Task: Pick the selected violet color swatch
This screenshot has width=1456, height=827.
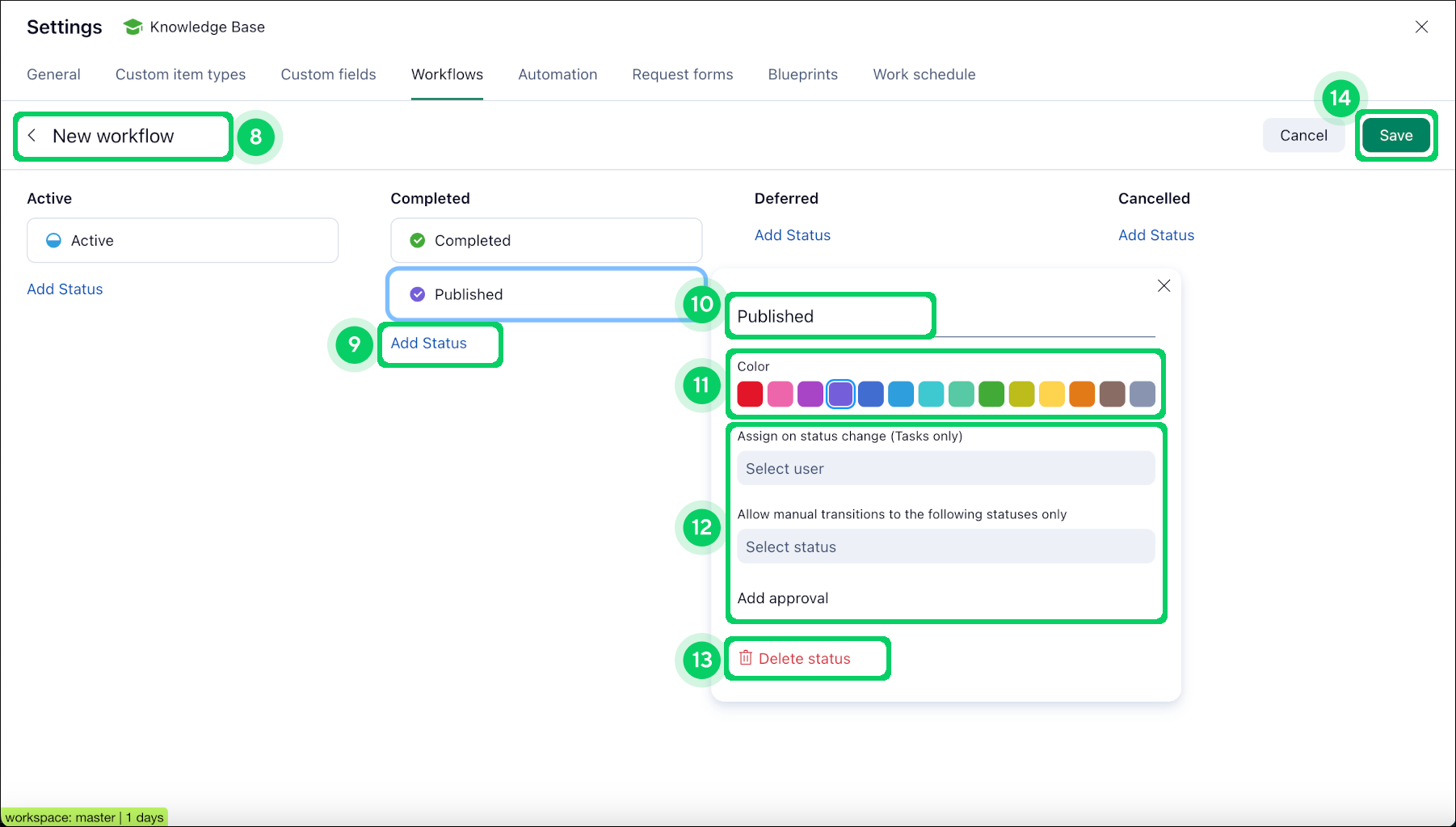Action: 840,394
